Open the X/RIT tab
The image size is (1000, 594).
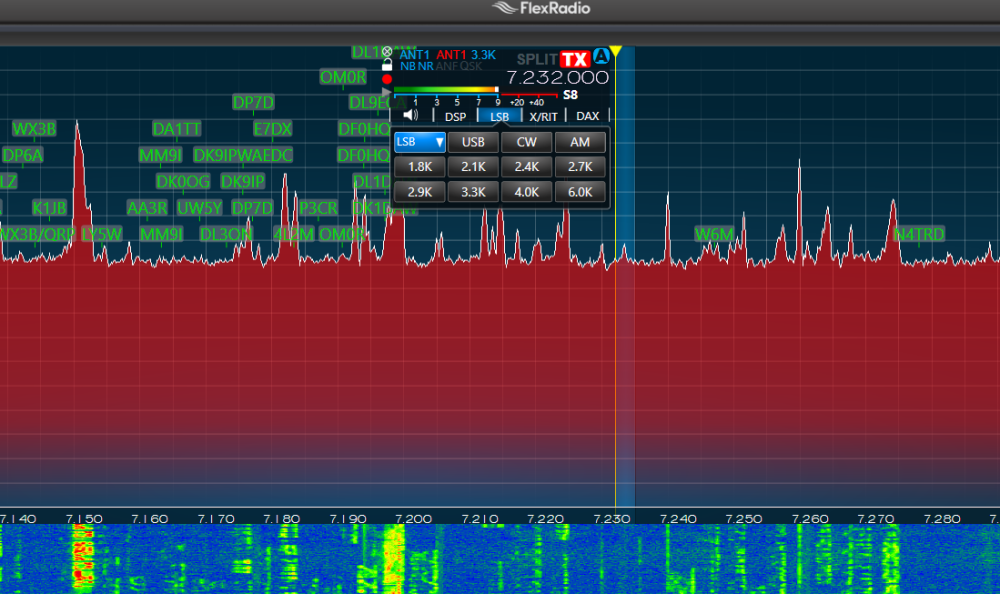point(543,117)
